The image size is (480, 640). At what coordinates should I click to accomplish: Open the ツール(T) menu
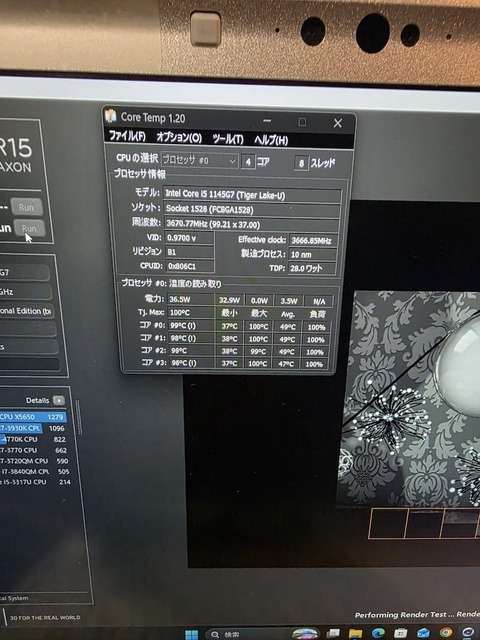click(x=228, y=139)
